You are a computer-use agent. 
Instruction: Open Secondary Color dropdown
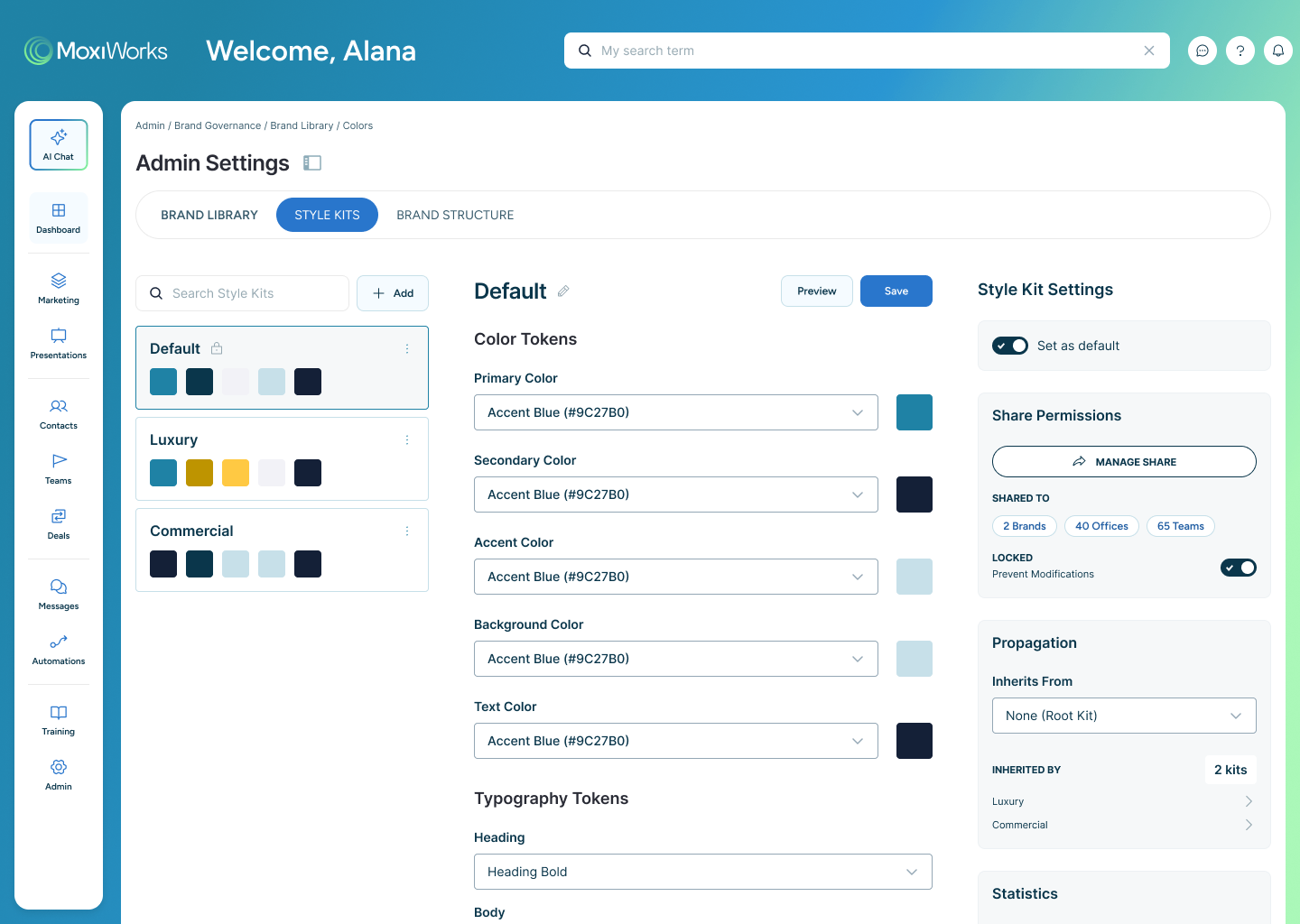tap(676, 494)
